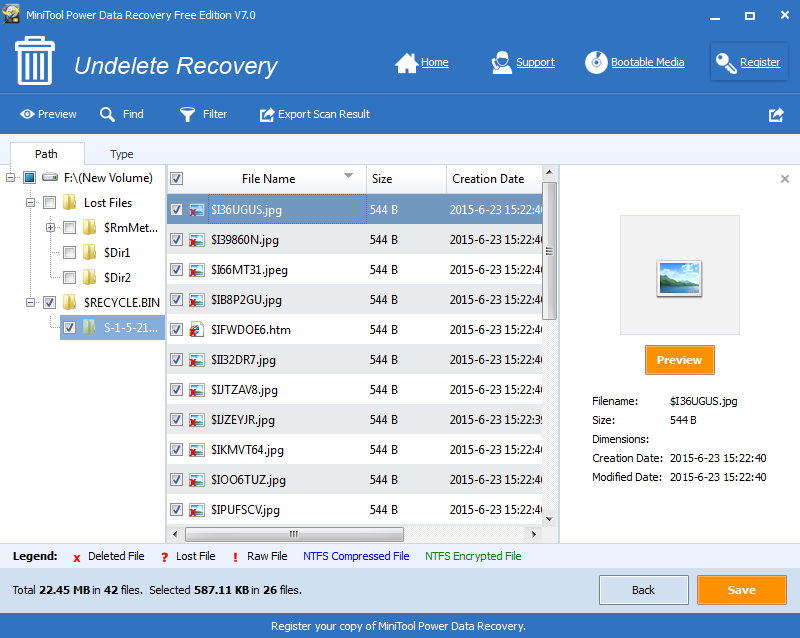The height and width of the screenshot is (638, 800).
Task: Click the orange Preview button
Action: click(x=680, y=360)
